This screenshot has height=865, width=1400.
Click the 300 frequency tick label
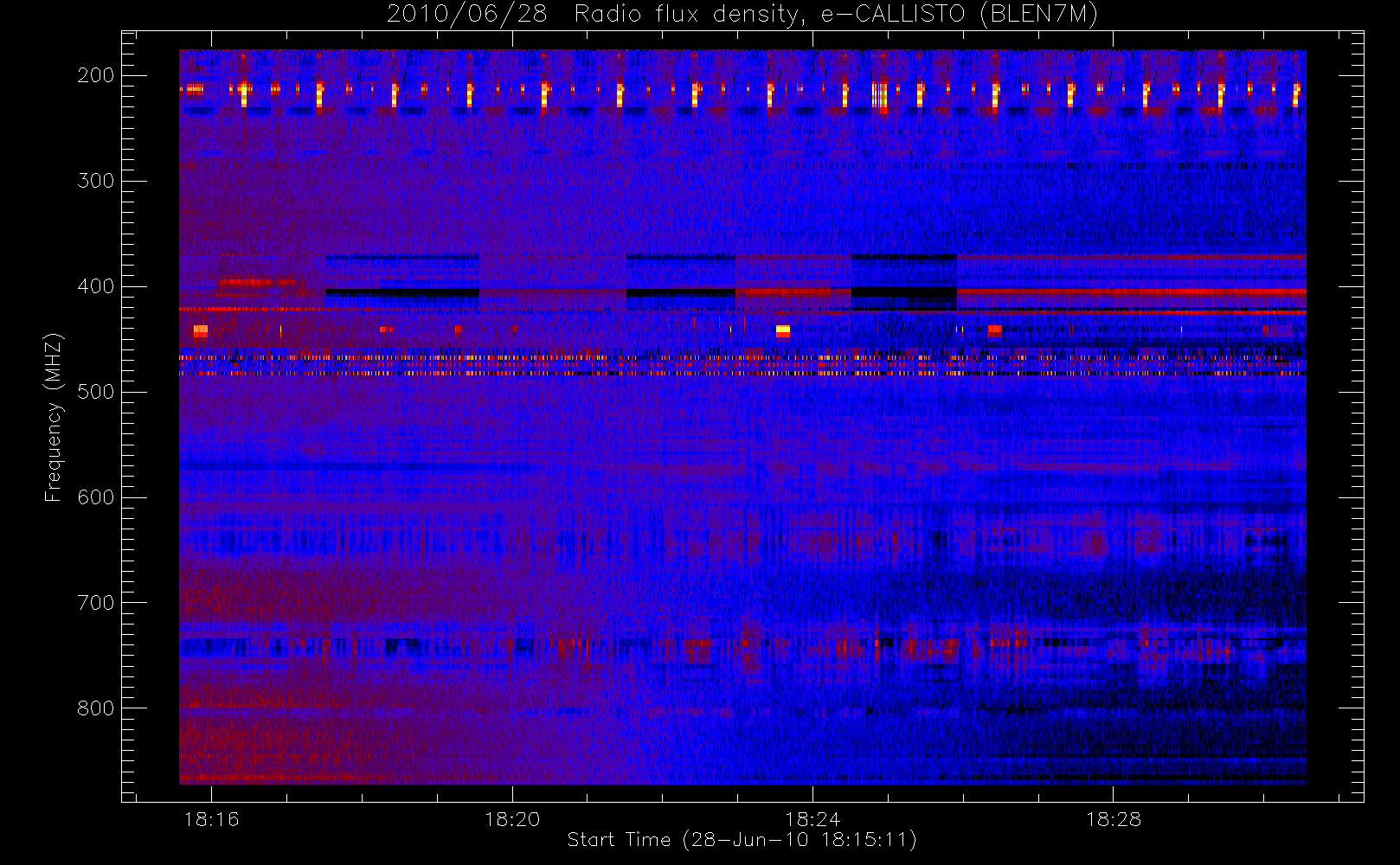click(96, 181)
